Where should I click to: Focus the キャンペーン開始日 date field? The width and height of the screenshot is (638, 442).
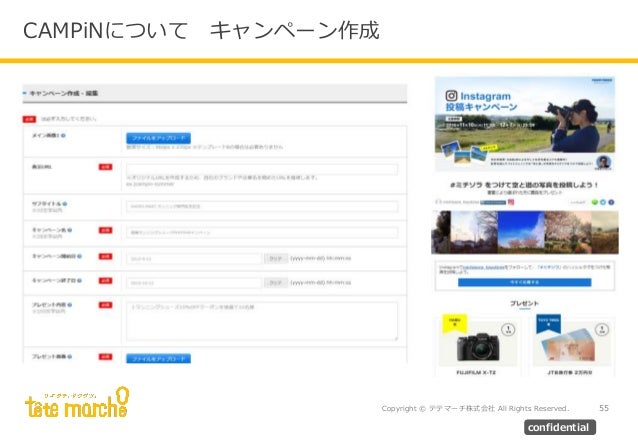[x=194, y=258]
